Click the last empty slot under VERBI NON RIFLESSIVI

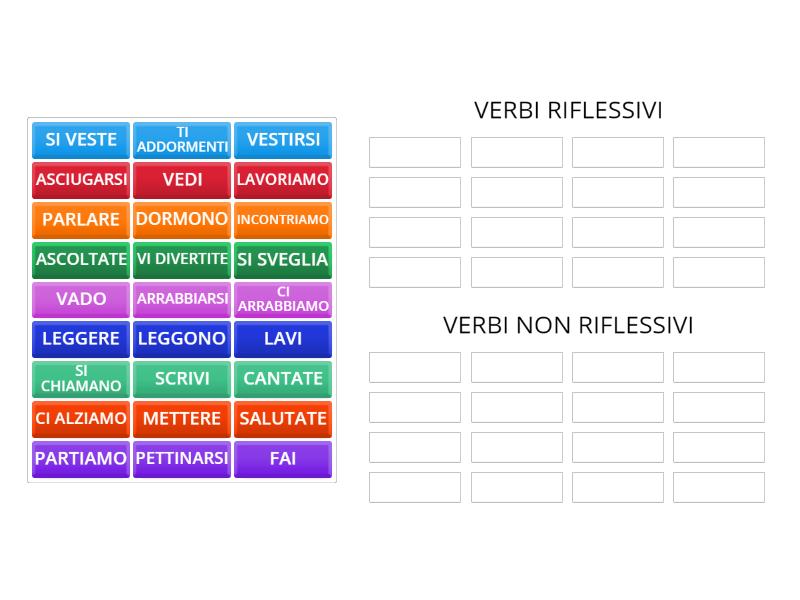[x=719, y=488]
